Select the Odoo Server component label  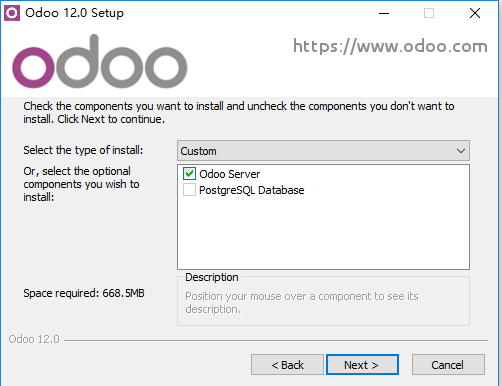tap(229, 174)
